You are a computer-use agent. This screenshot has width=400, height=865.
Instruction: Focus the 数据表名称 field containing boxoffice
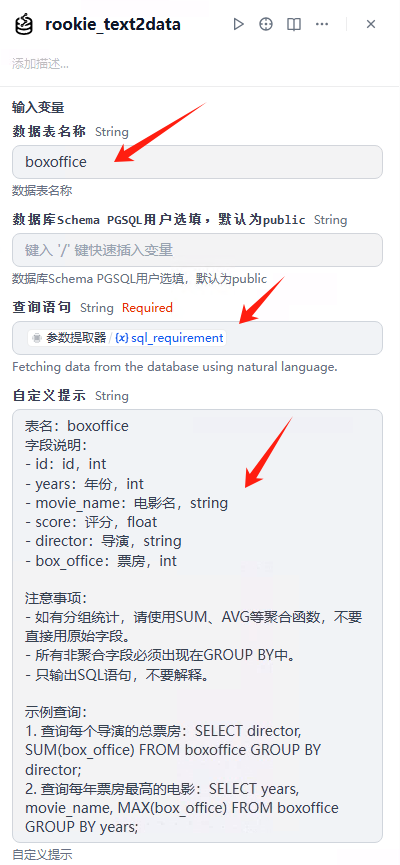coord(198,162)
